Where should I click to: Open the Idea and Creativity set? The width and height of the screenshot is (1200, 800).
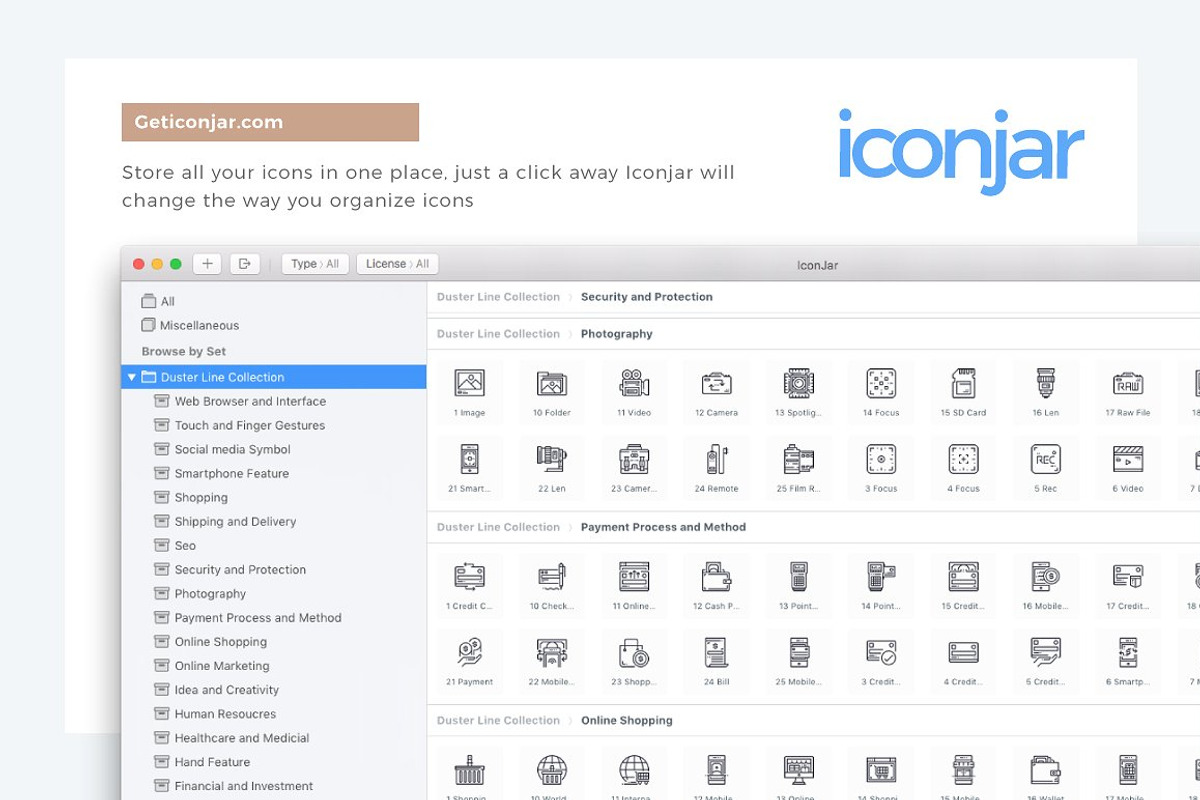click(x=216, y=689)
